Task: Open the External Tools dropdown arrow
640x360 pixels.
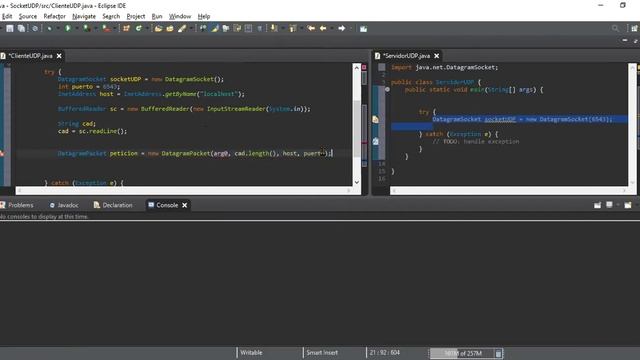Action: click(x=115, y=29)
